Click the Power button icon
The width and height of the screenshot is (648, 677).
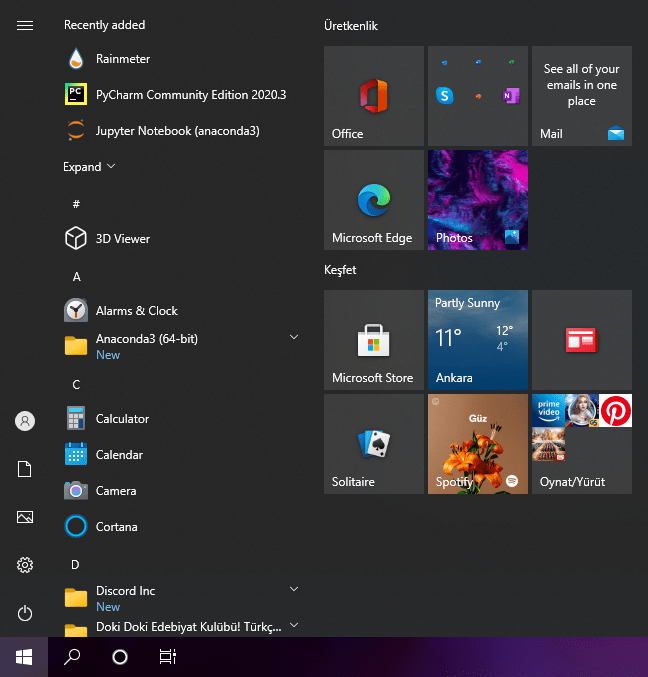[25, 613]
